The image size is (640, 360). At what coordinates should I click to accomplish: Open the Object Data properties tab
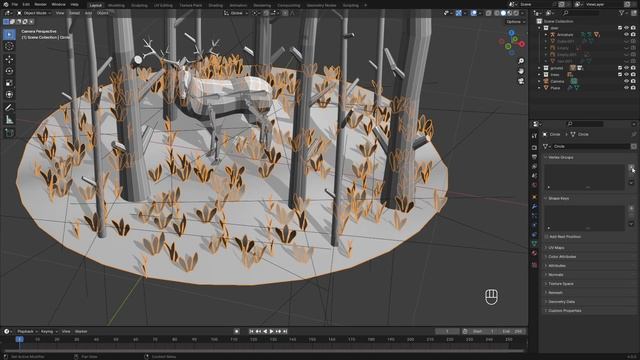534,244
